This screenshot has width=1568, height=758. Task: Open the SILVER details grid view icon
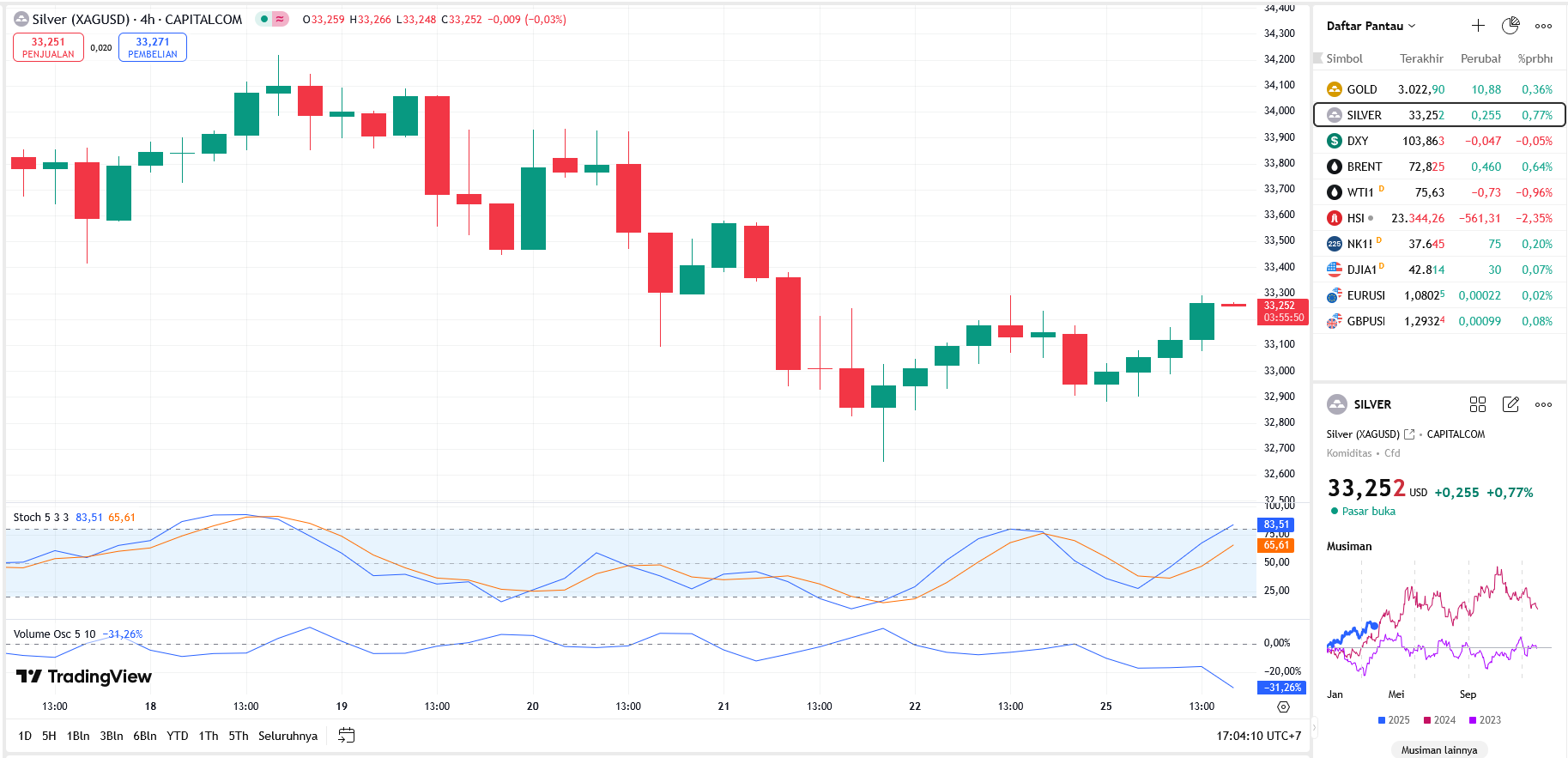[x=1477, y=404]
